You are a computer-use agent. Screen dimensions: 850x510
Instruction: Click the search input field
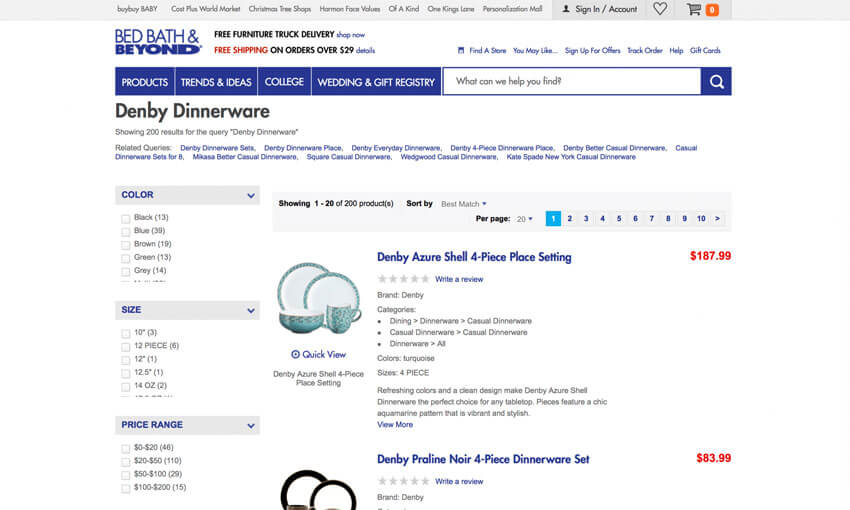click(572, 81)
